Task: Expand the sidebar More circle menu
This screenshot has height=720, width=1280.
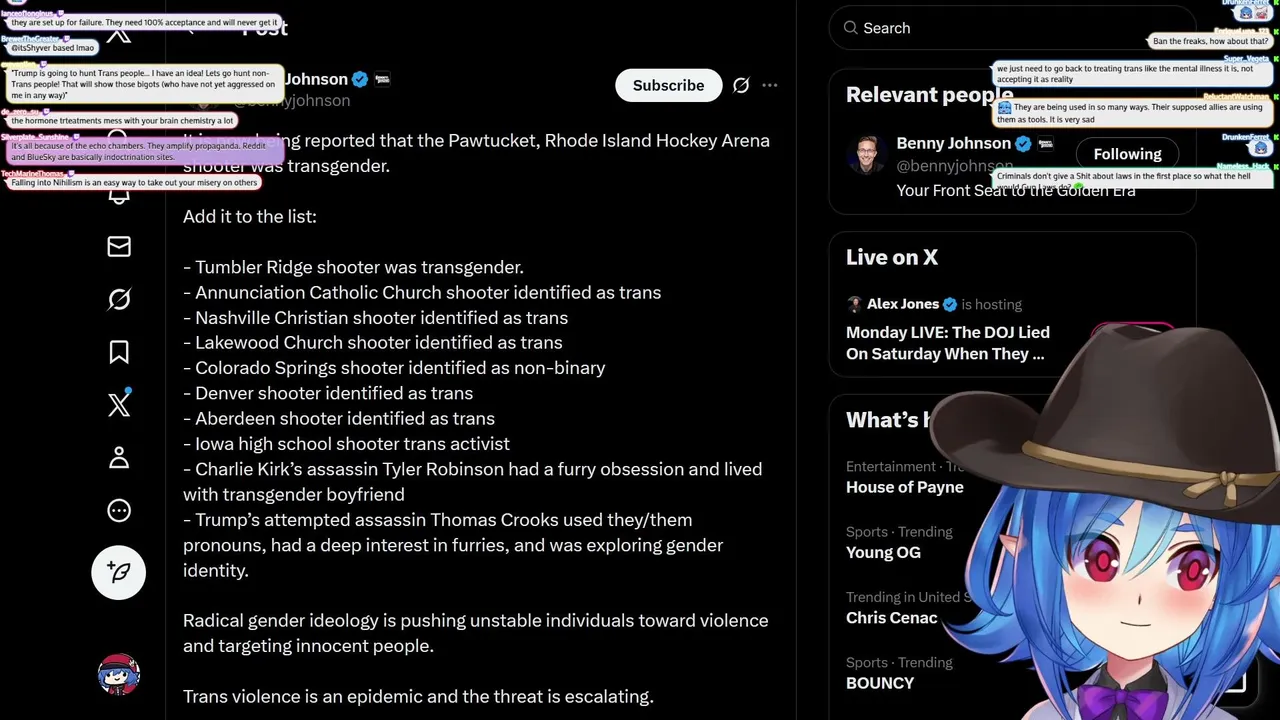Action: coord(119,511)
